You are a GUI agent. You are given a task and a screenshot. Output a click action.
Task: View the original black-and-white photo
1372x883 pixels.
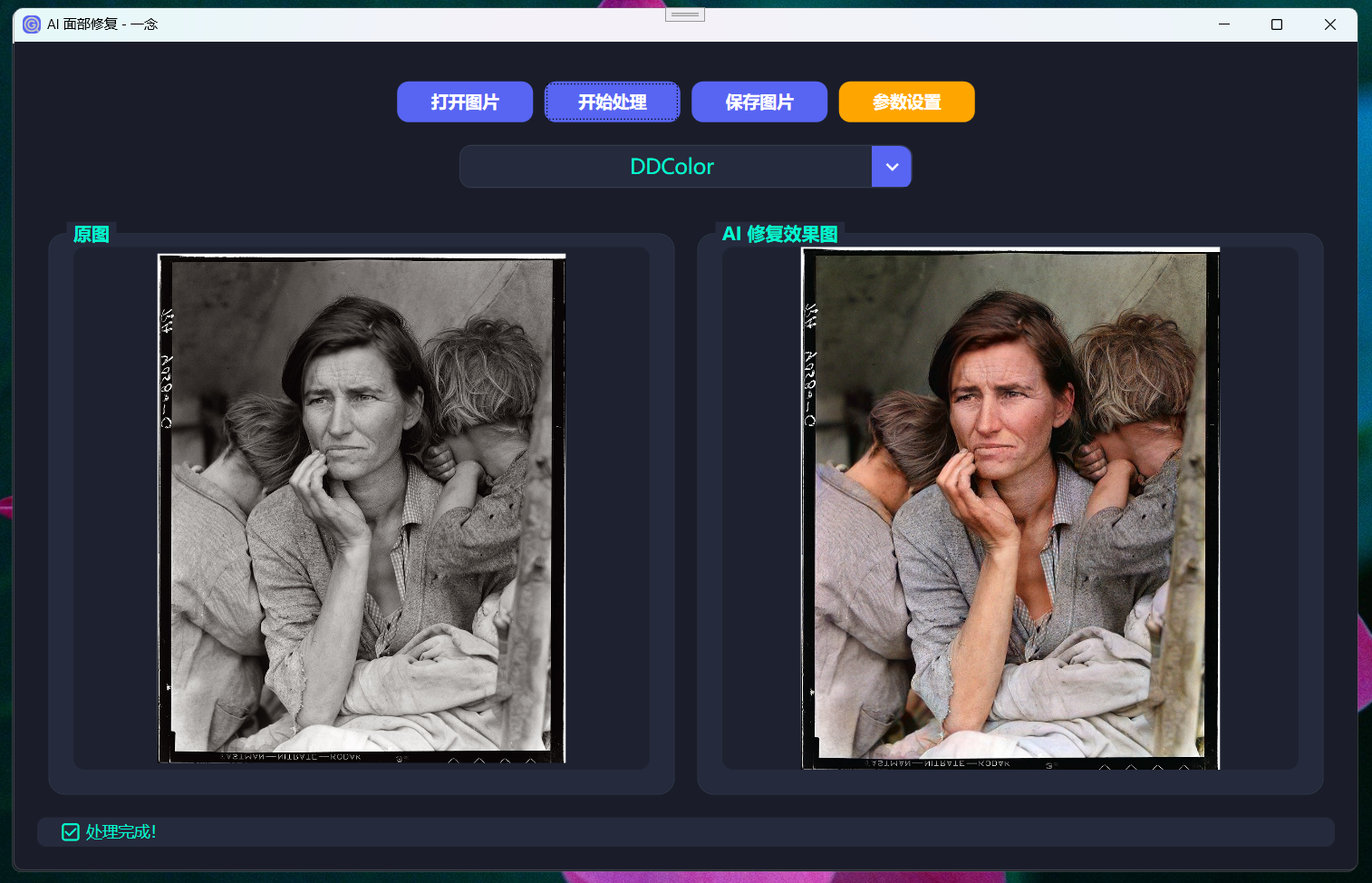point(362,509)
